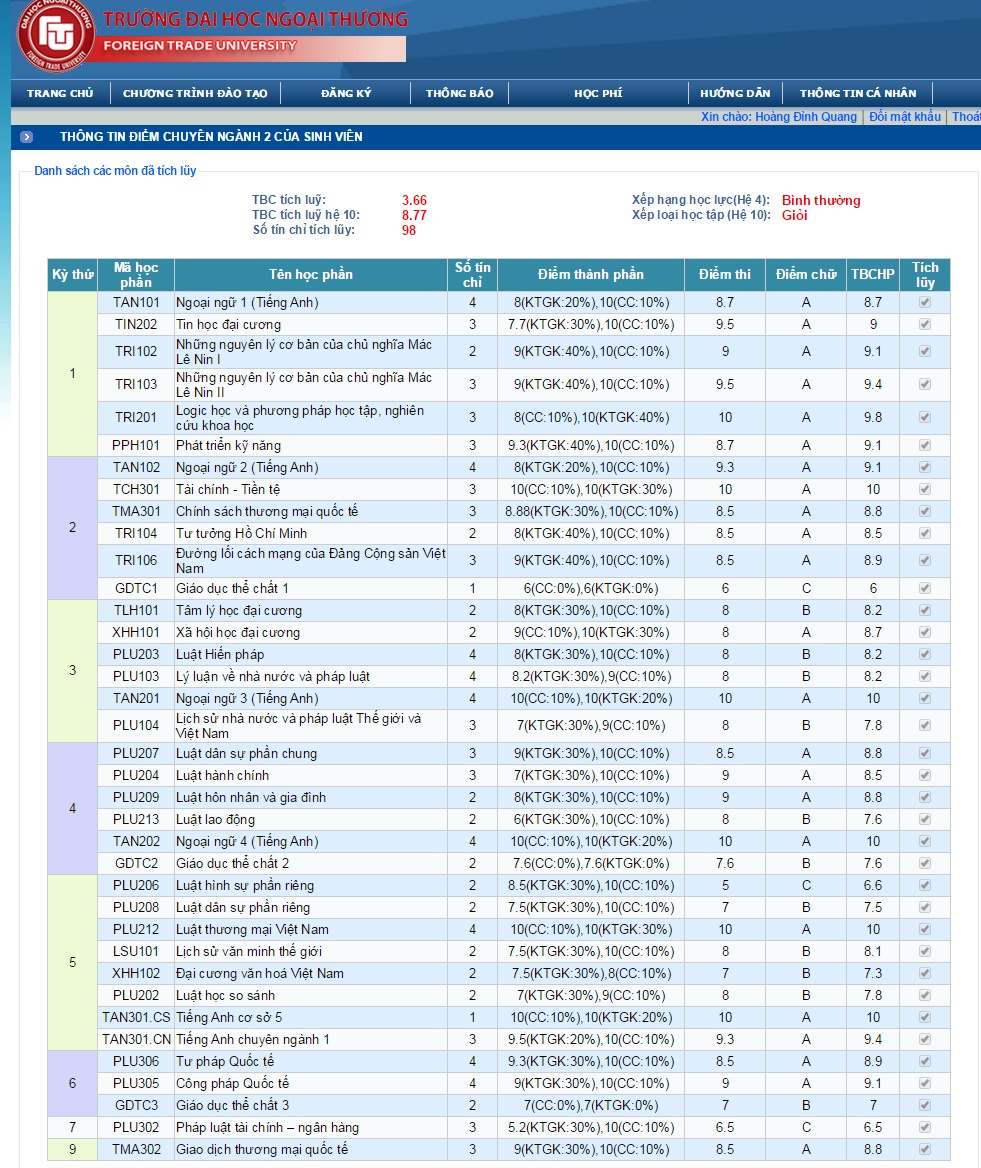Open the Đăng ký menu
981x1168 pixels.
346,93
